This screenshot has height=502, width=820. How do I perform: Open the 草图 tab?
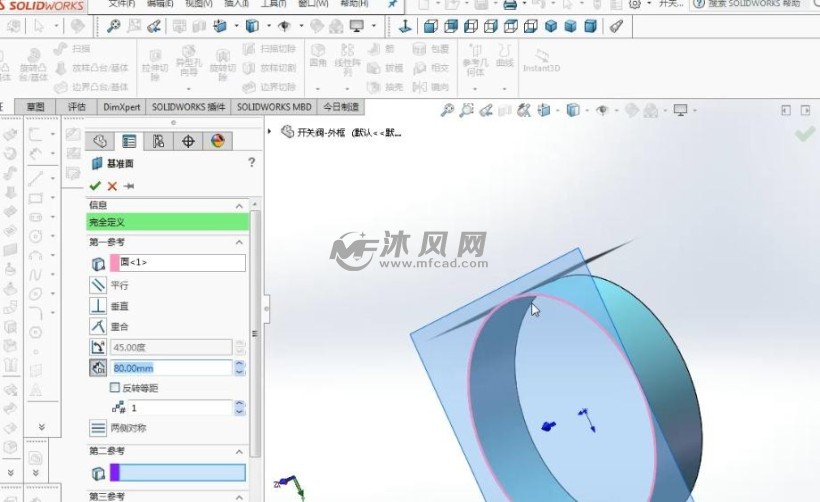35,107
